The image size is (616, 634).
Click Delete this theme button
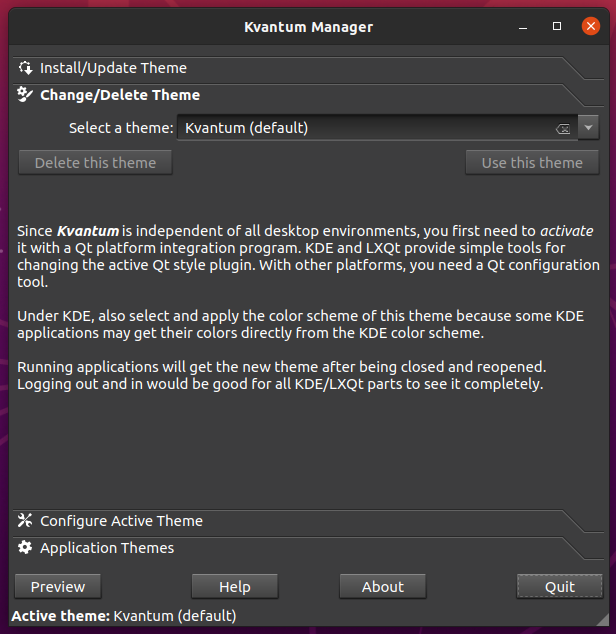point(95,163)
